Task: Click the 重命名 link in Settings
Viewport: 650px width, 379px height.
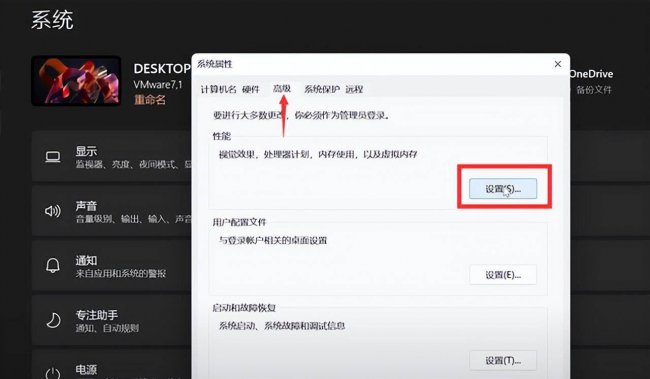Action: click(149, 100)
